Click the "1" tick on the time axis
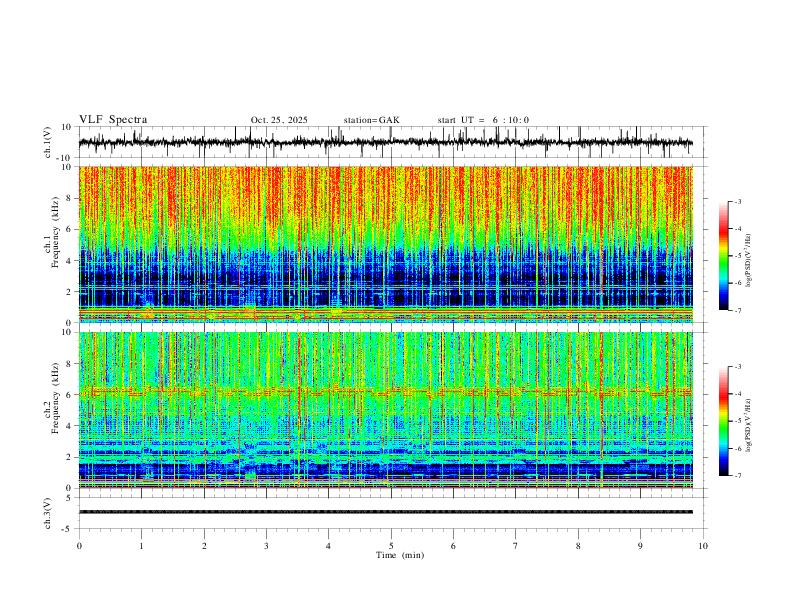 [x=141, y=546]
